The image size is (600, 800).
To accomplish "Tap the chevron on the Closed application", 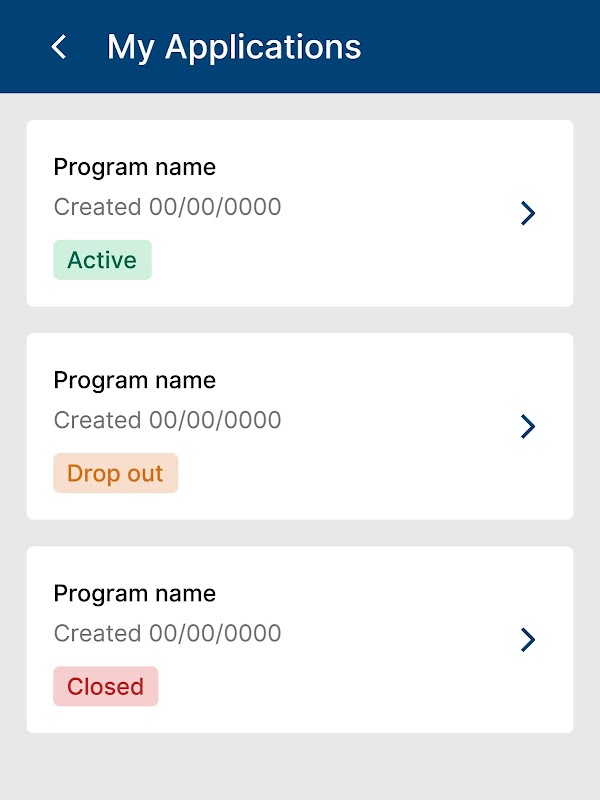I will [x=528, y=640].
